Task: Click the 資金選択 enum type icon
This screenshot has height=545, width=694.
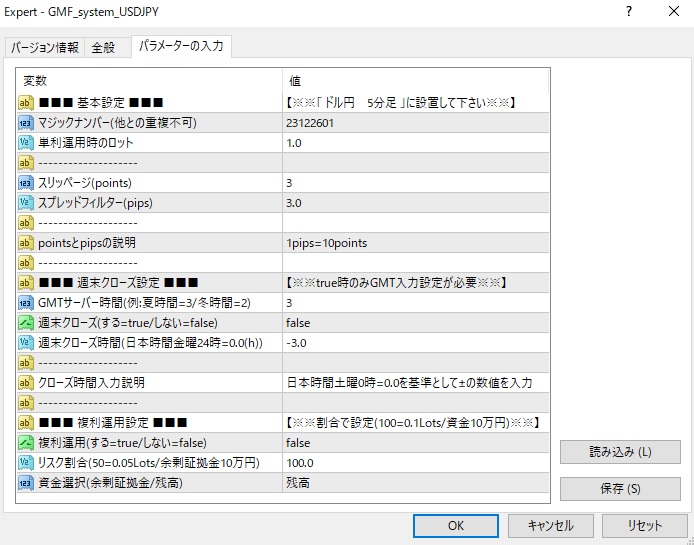Action: [27, 483]
